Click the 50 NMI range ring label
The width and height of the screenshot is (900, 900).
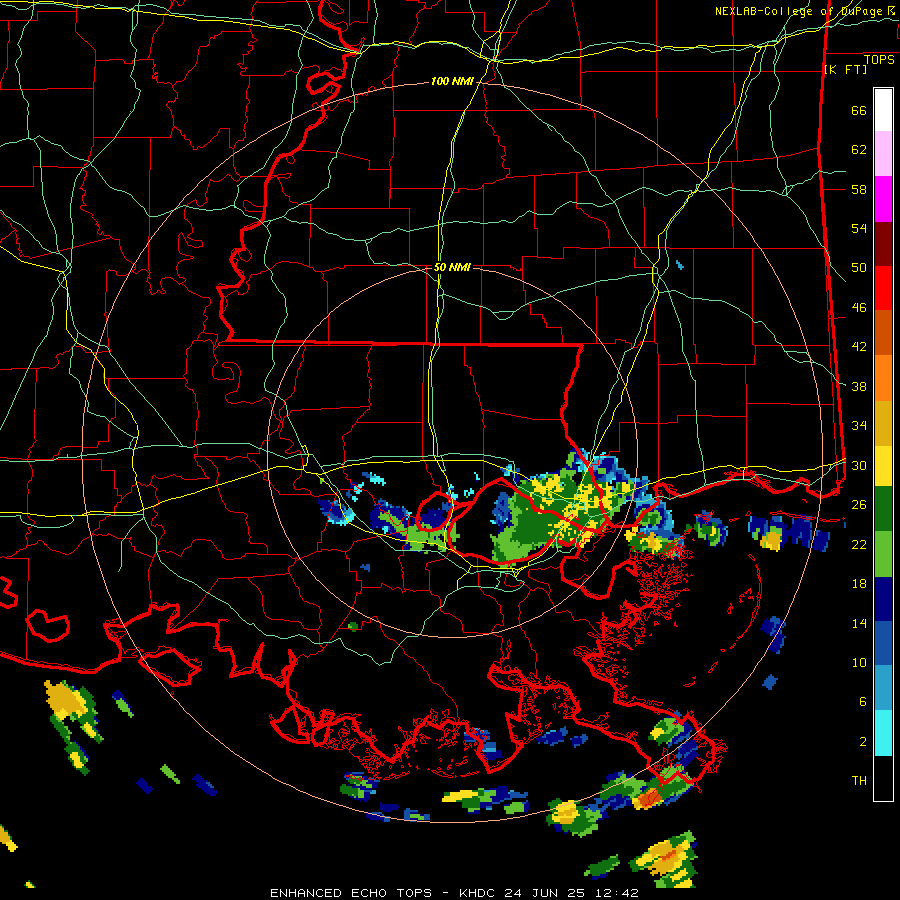[x=452, y=267]
